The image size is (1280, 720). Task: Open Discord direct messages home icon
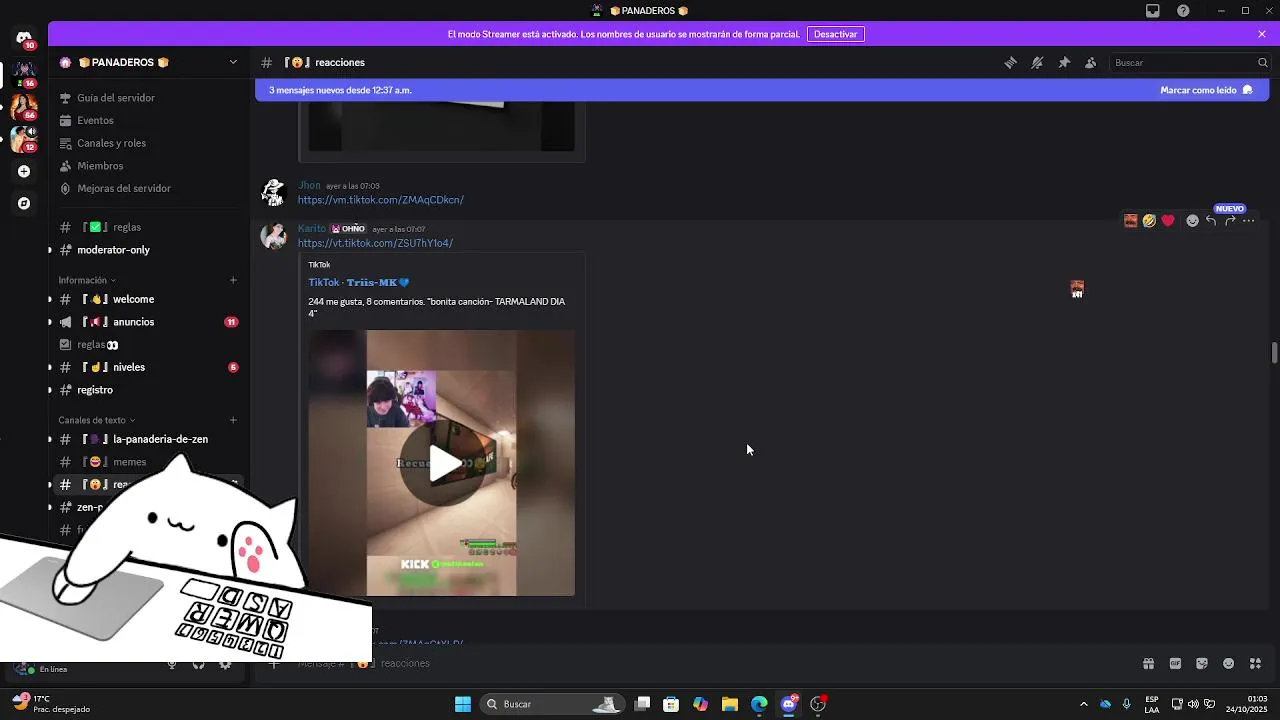24,37
